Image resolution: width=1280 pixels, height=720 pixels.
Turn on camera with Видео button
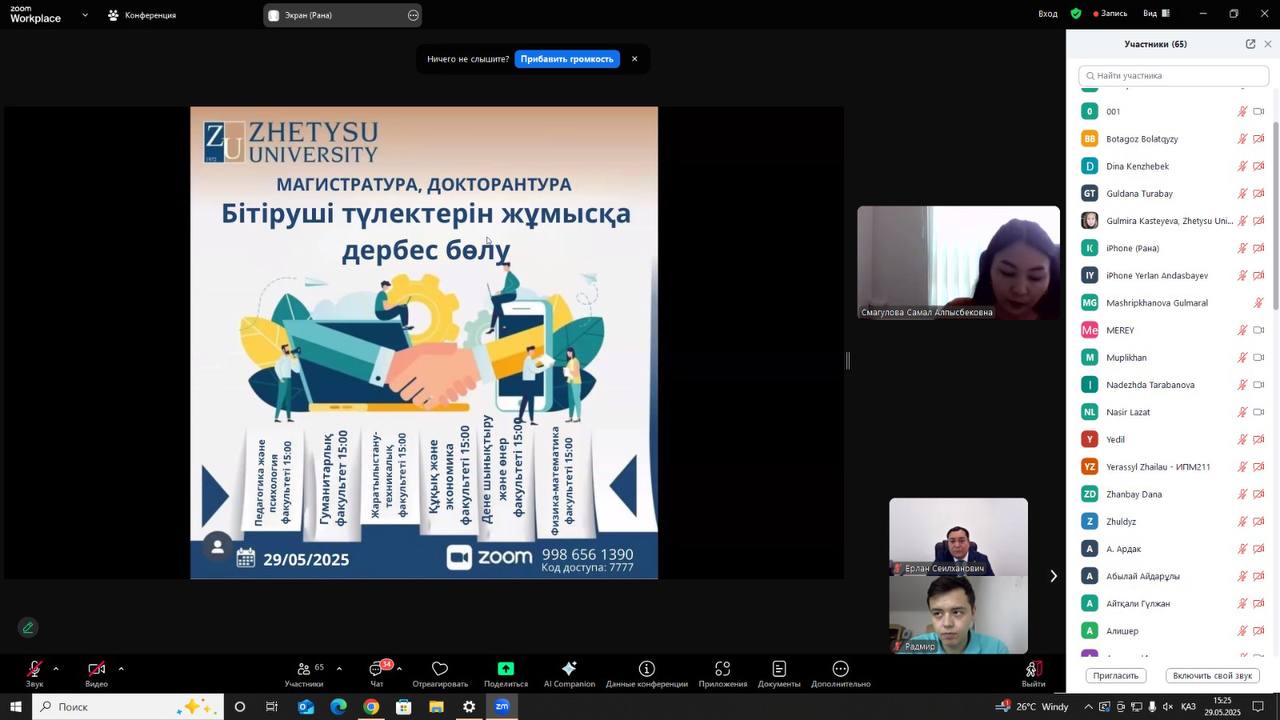(x=96, y=669)
